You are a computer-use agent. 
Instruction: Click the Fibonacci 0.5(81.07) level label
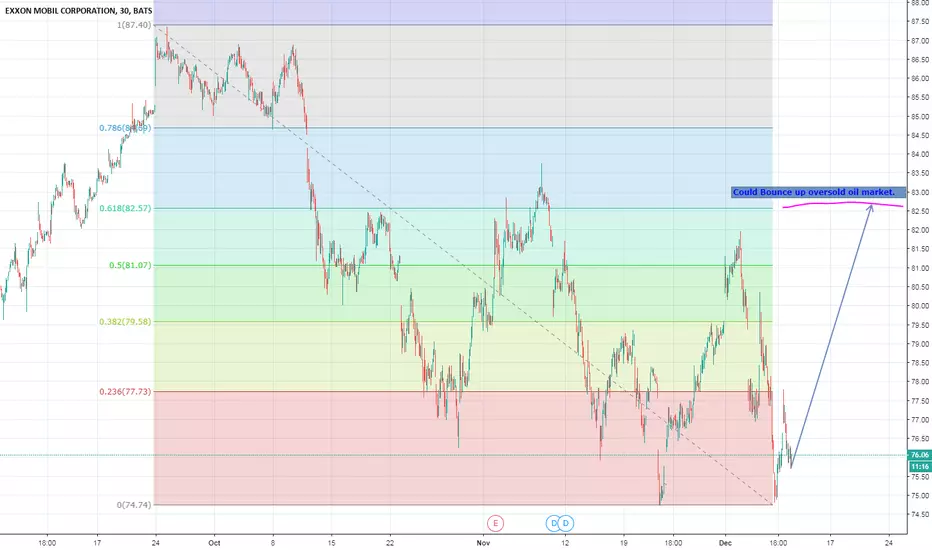(x=130, y=265)
